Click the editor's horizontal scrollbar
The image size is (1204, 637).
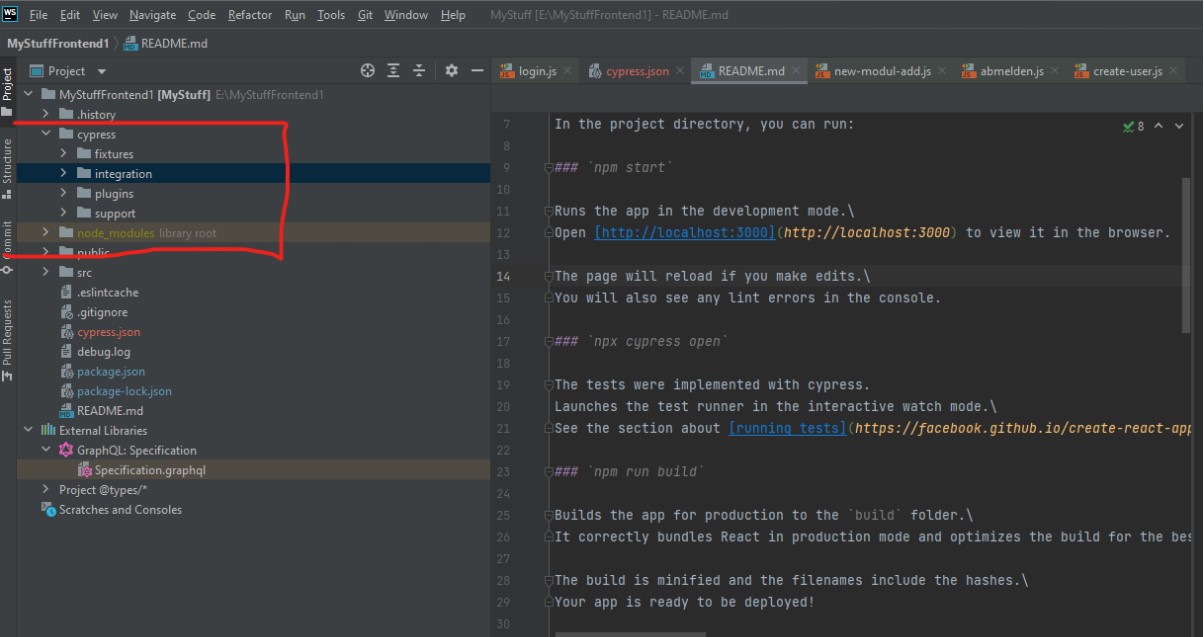[630, 634]
